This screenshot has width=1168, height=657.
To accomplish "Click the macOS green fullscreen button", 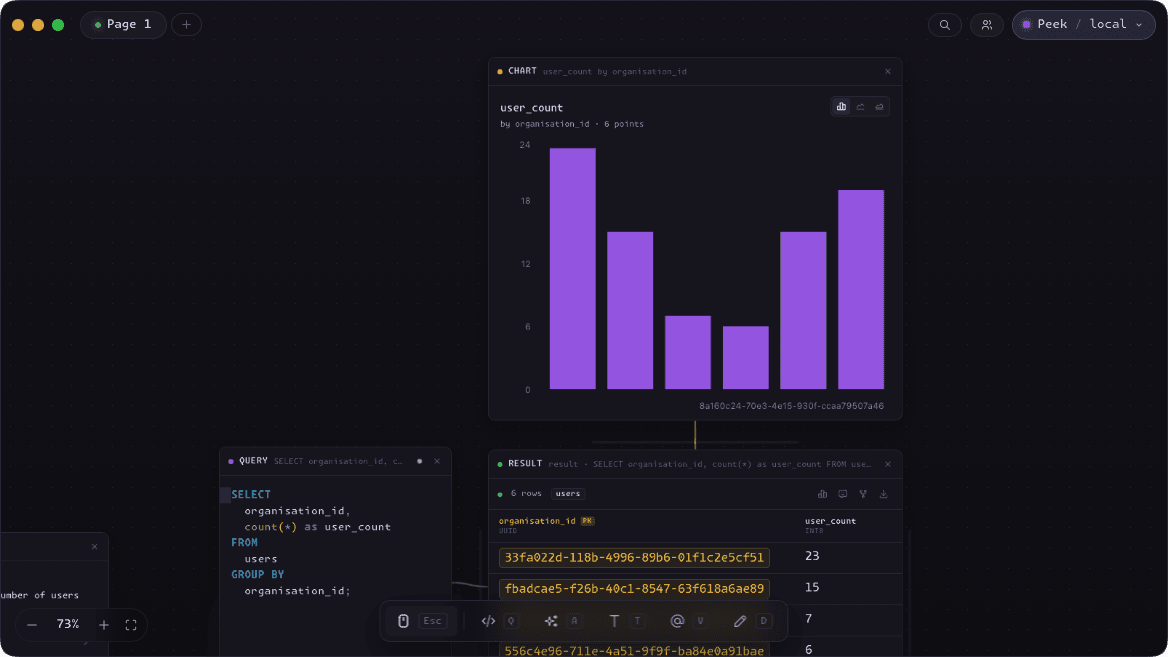I will click(58, 25).
